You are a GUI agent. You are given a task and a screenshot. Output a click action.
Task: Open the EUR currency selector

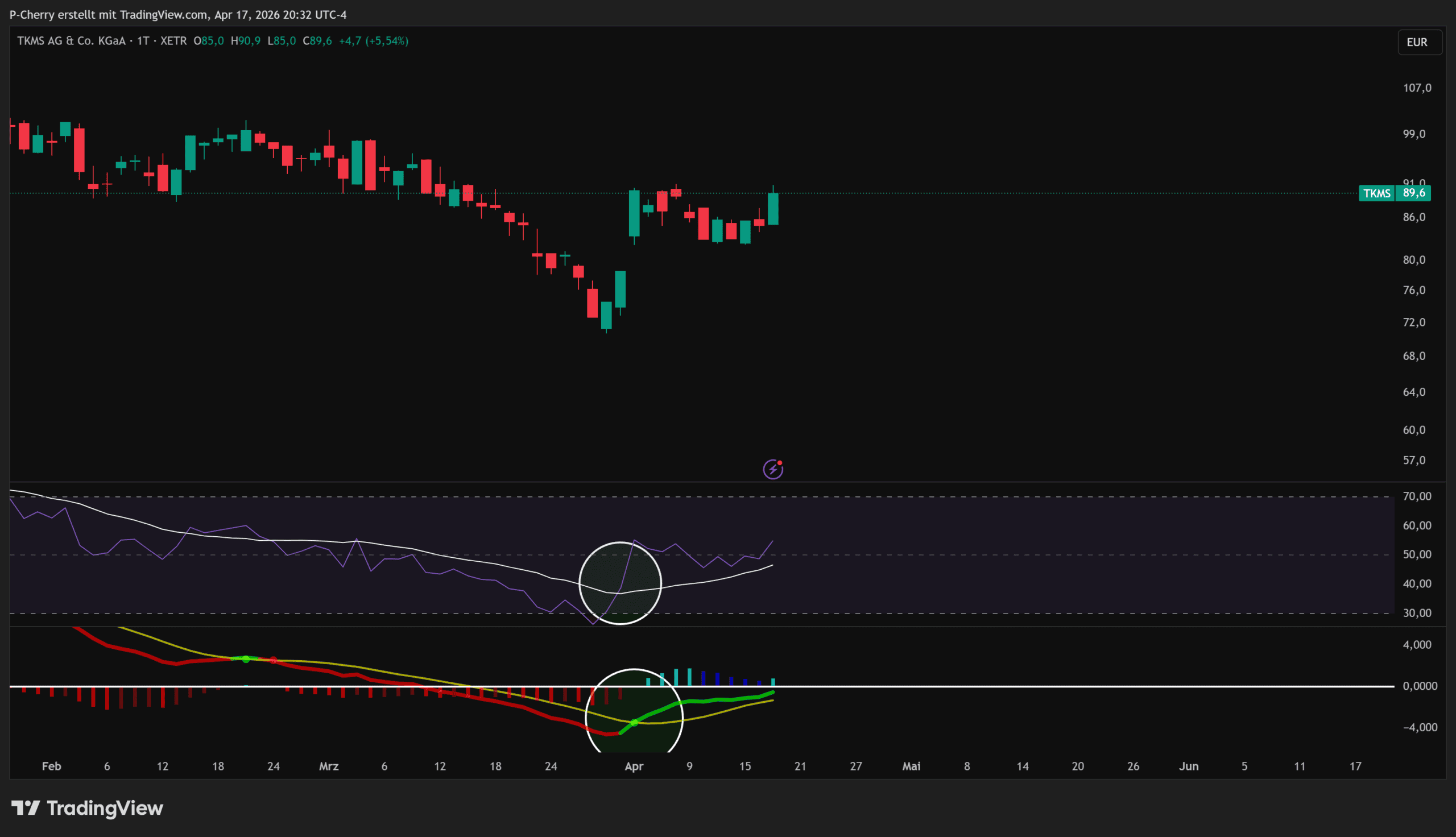click(1417, 42)
